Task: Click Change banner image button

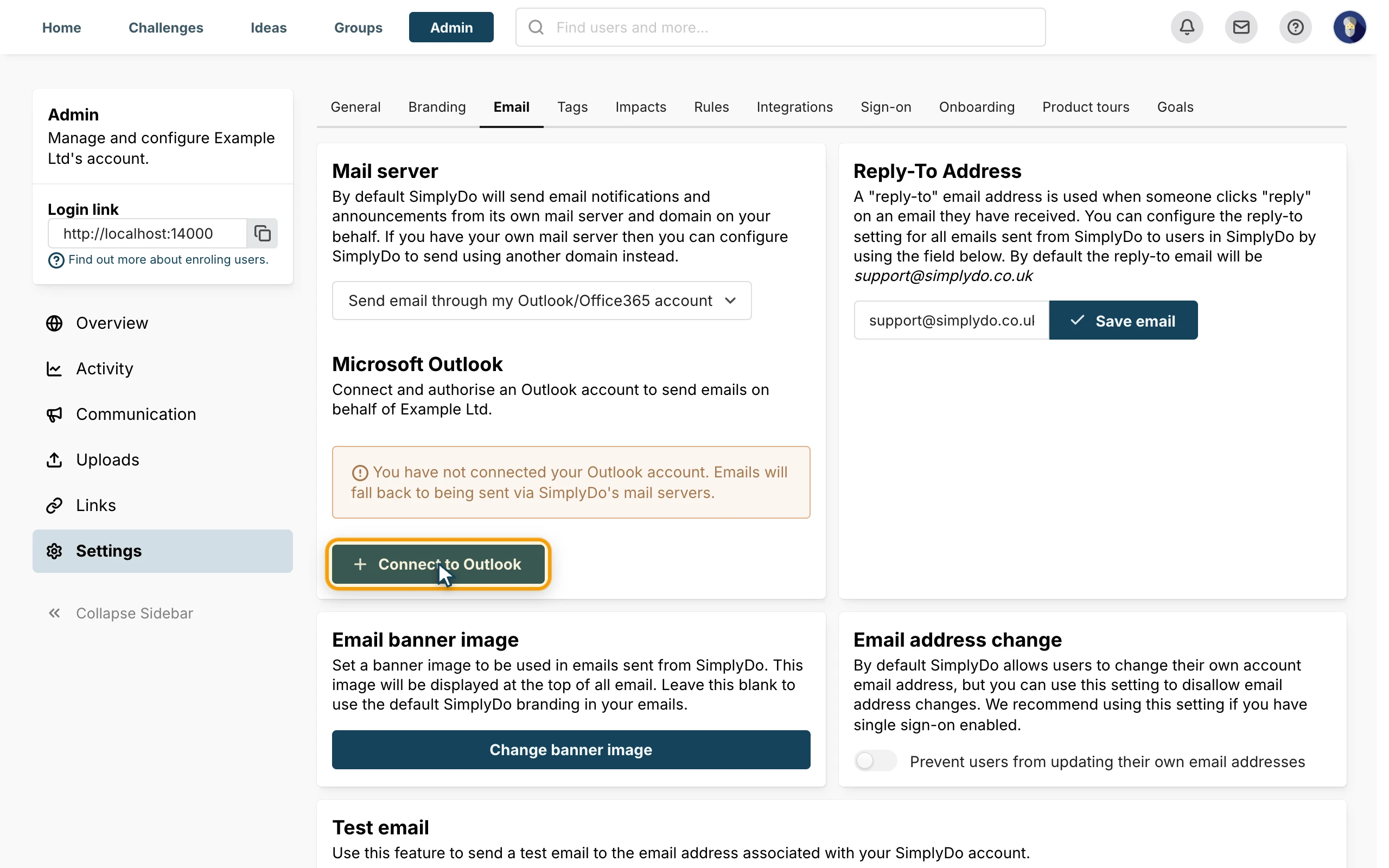Action: pos(571,750)
